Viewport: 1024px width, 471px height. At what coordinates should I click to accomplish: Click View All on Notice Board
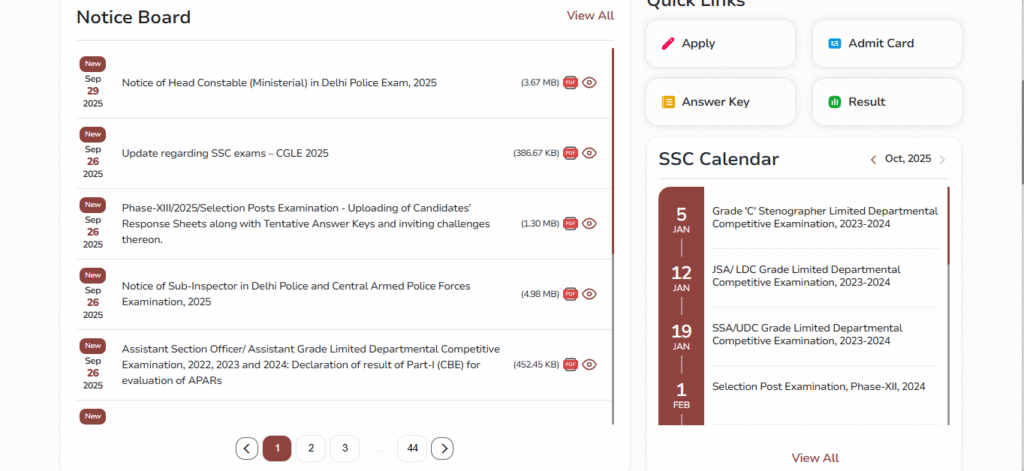coord(590,16)
